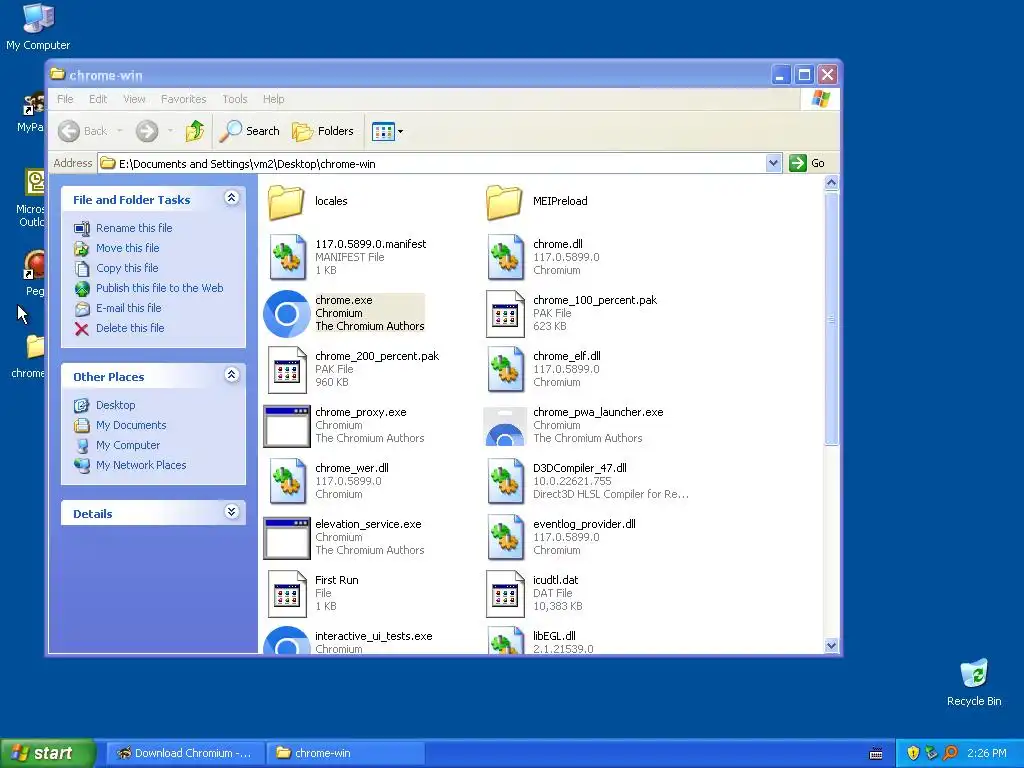Select the D3DCompiler_47.dll file icon

pos(505,481)
